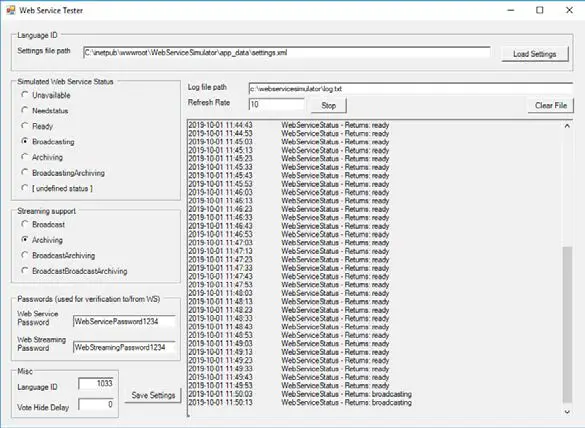Click the Web Service Password field
585x428 pixels.
click(x=124, y=321)
